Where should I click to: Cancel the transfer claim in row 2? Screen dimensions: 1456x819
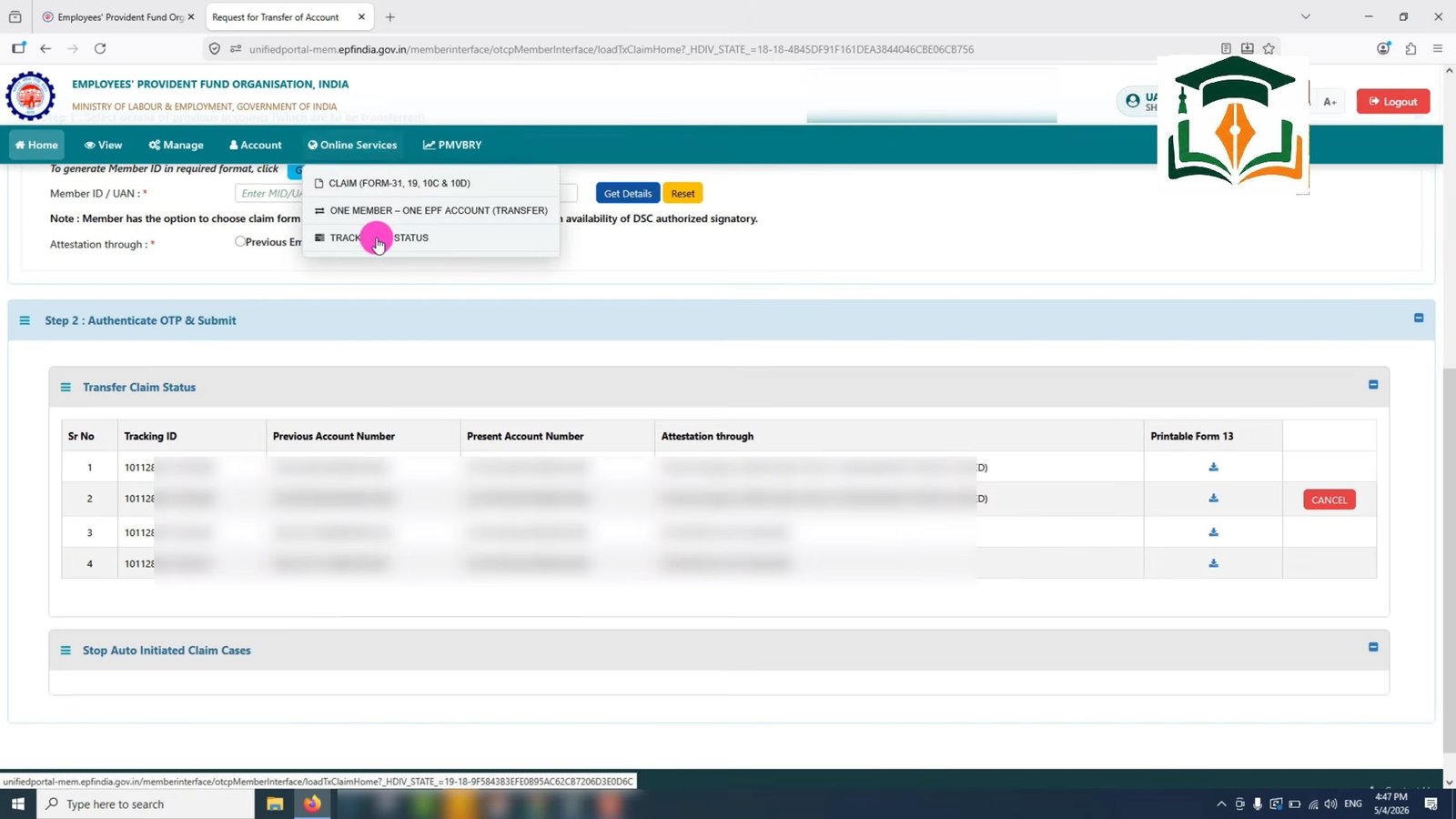coord(1330,500)
